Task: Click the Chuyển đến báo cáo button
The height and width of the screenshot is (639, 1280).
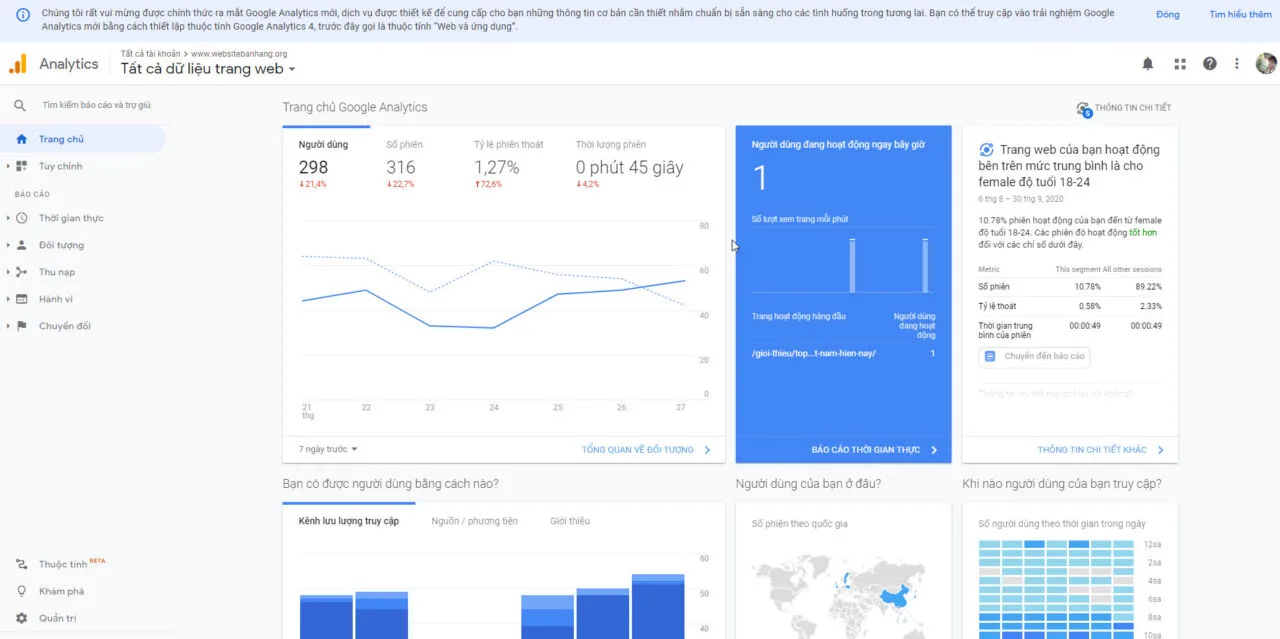Action: tap(1034, 356)
